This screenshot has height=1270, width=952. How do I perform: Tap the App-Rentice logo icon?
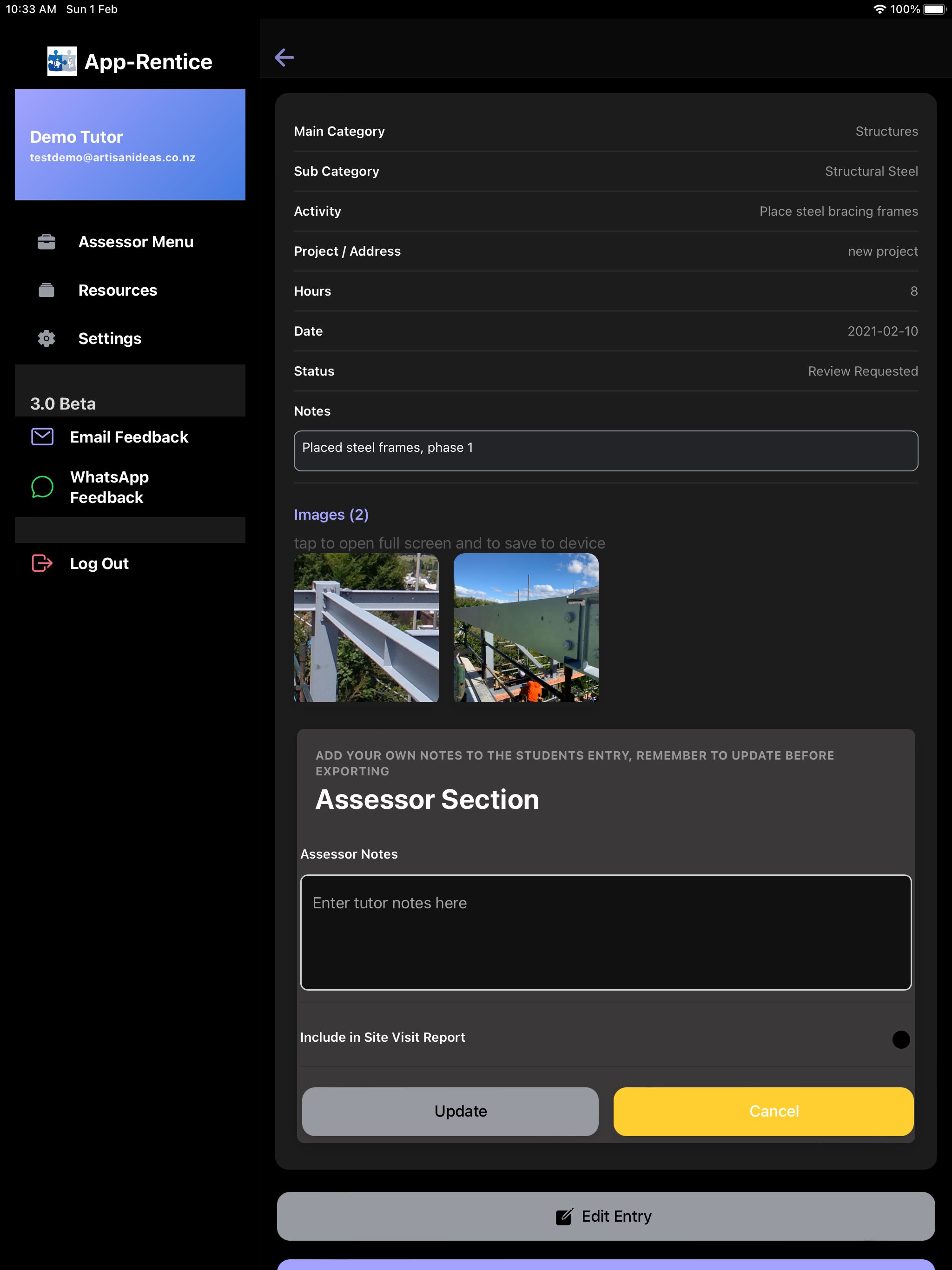point(62,61)
